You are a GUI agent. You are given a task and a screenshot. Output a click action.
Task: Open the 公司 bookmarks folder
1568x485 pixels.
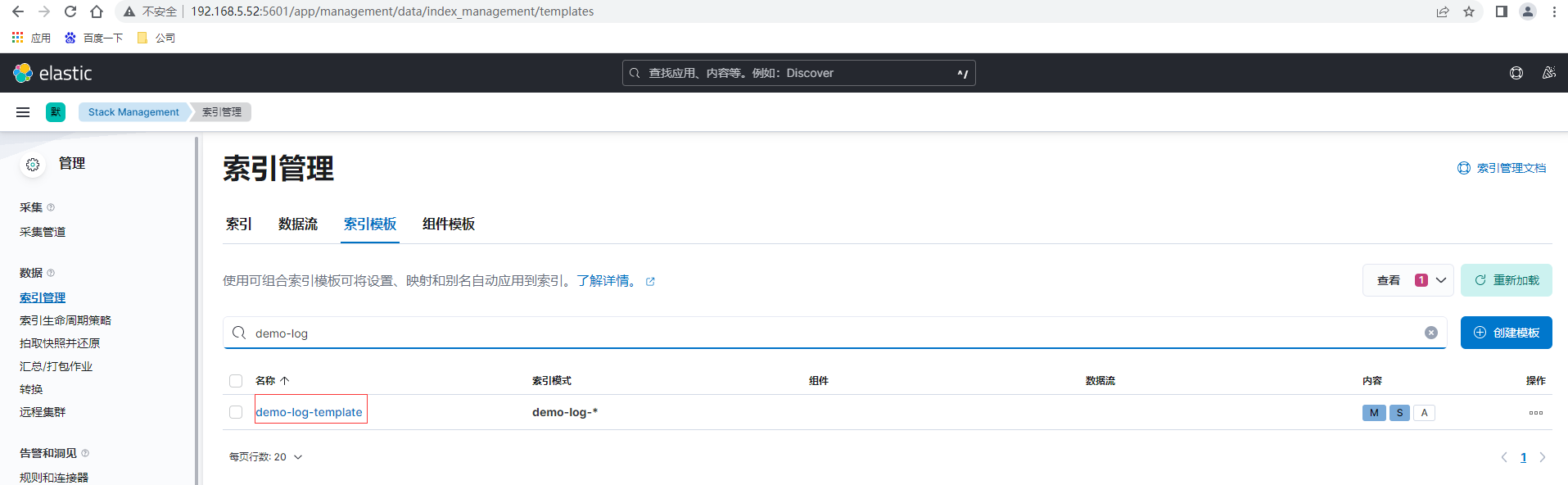tap(156, 38)
